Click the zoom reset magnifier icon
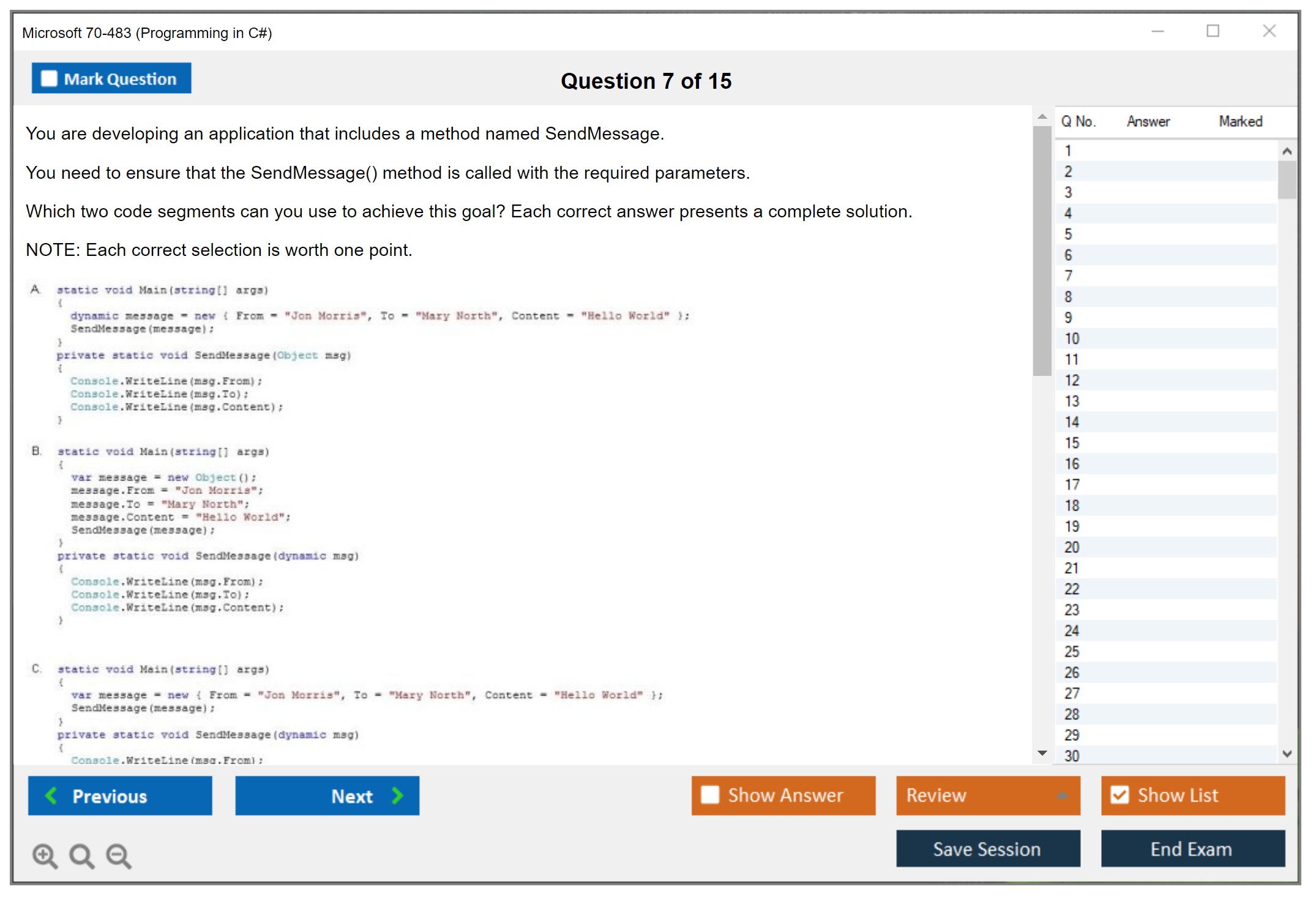 [81, 855]
